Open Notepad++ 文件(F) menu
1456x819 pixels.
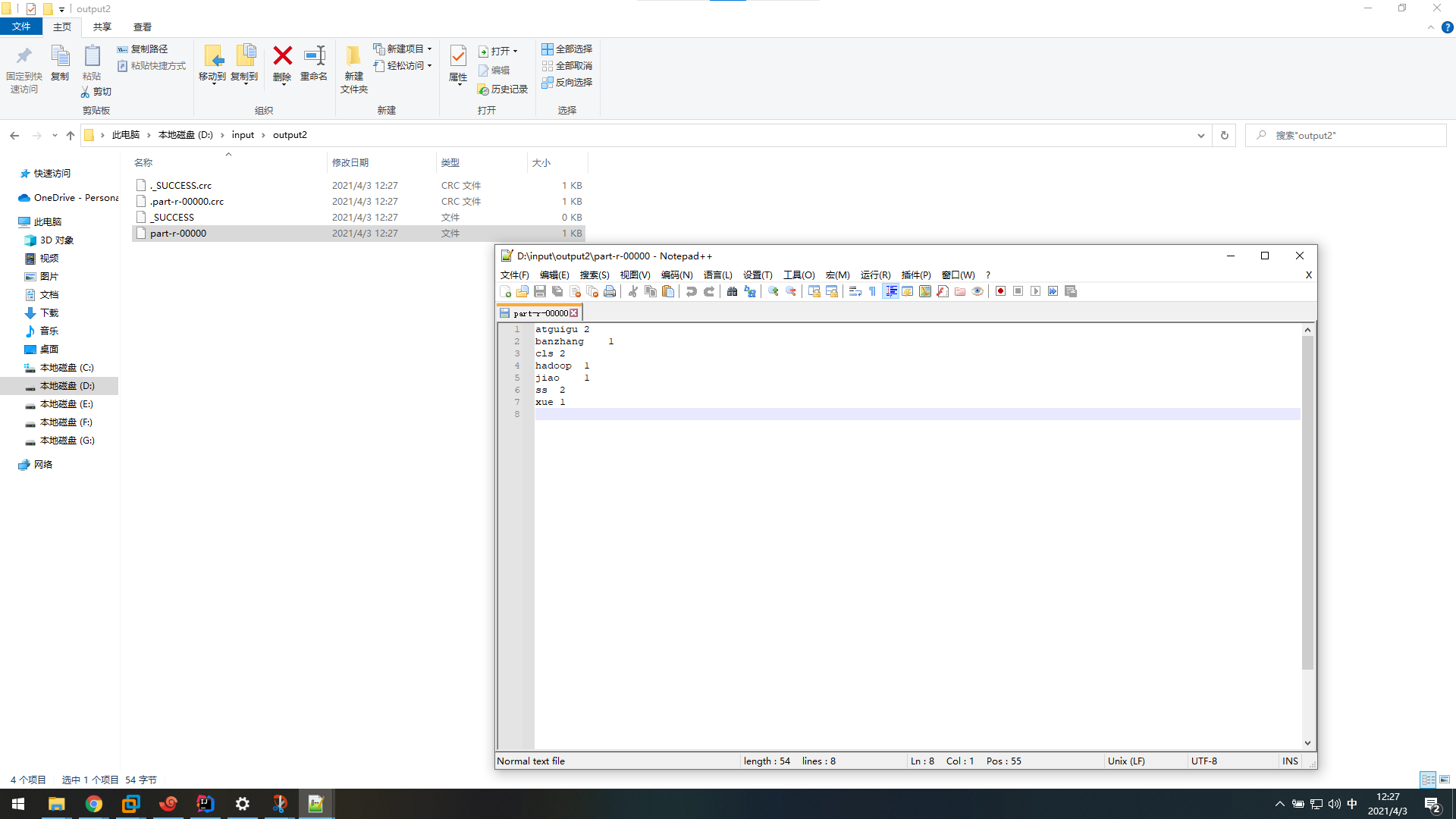coord(515,275)
